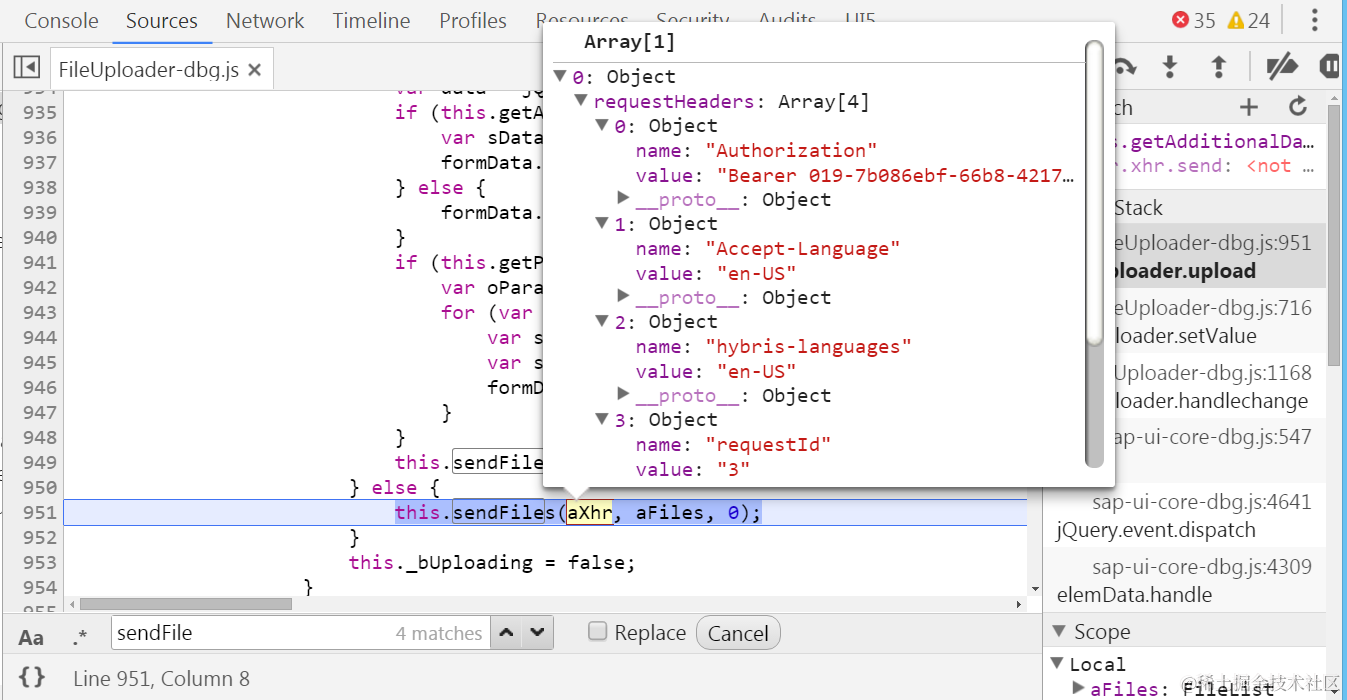Click the highlighted aXhr variable
Screen dimensions: 1347x700
click(x=589, y=512)
